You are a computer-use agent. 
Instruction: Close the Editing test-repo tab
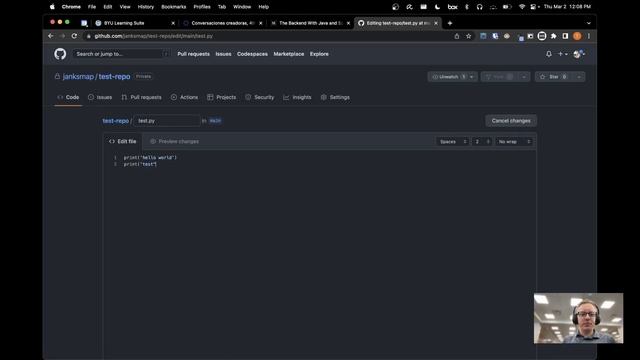tap(436, 23)
